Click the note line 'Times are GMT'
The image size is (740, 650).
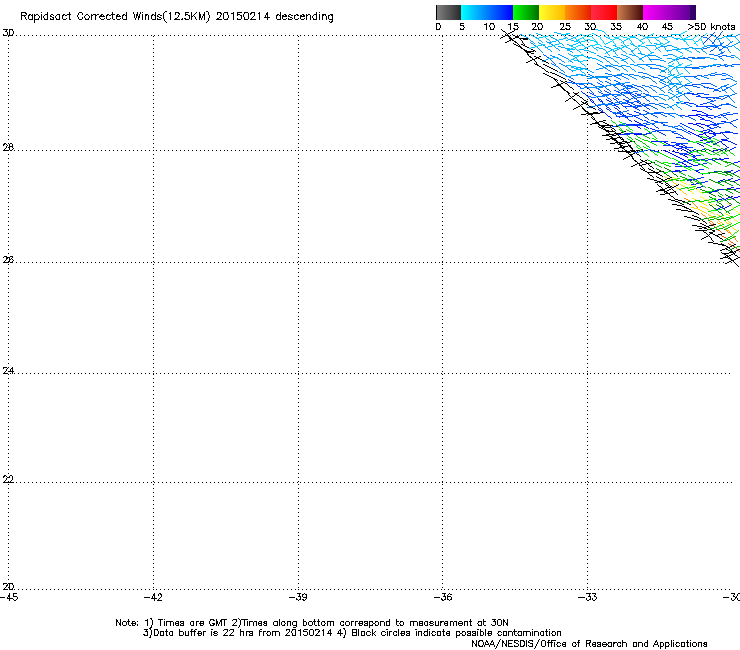click(x=193, y=623)
